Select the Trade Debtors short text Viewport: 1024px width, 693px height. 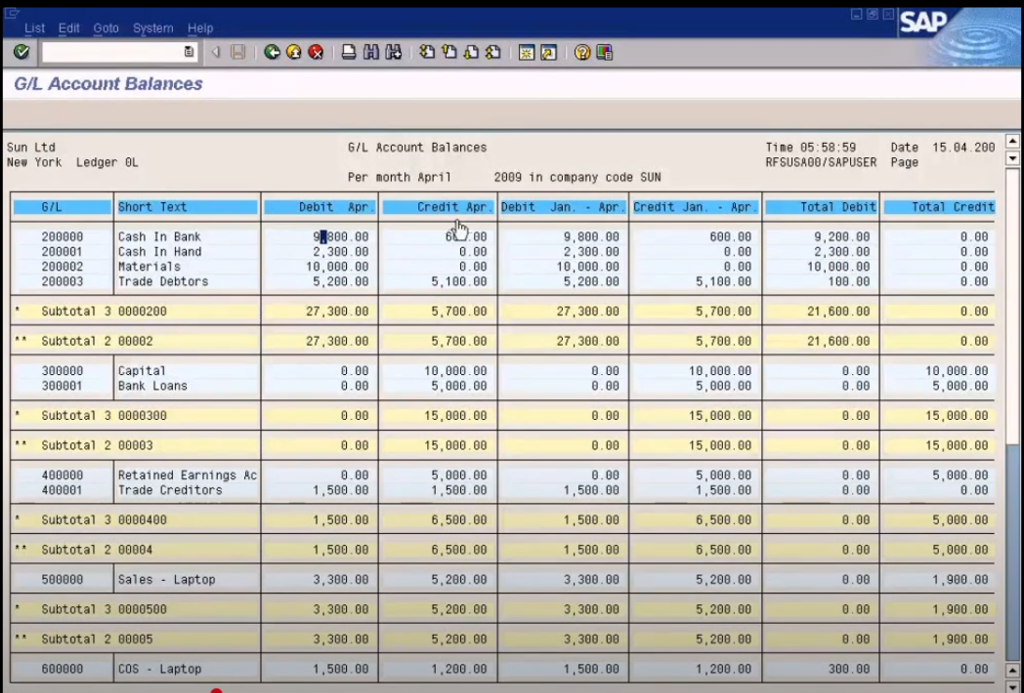[x=163, y=282]
